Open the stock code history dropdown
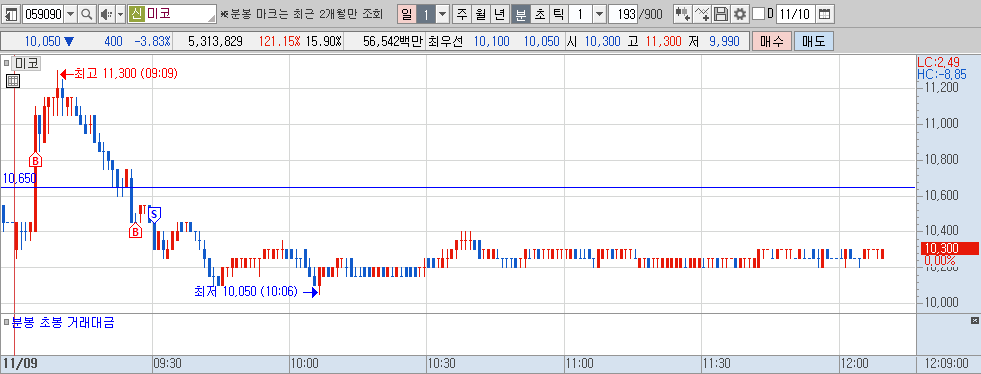 coord(70,14)
